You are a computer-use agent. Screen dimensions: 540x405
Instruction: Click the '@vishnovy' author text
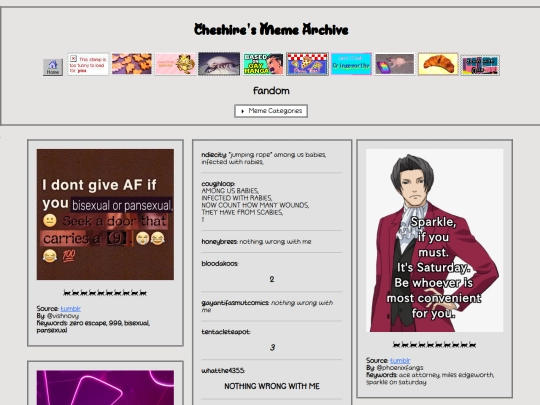click(63, 316)
